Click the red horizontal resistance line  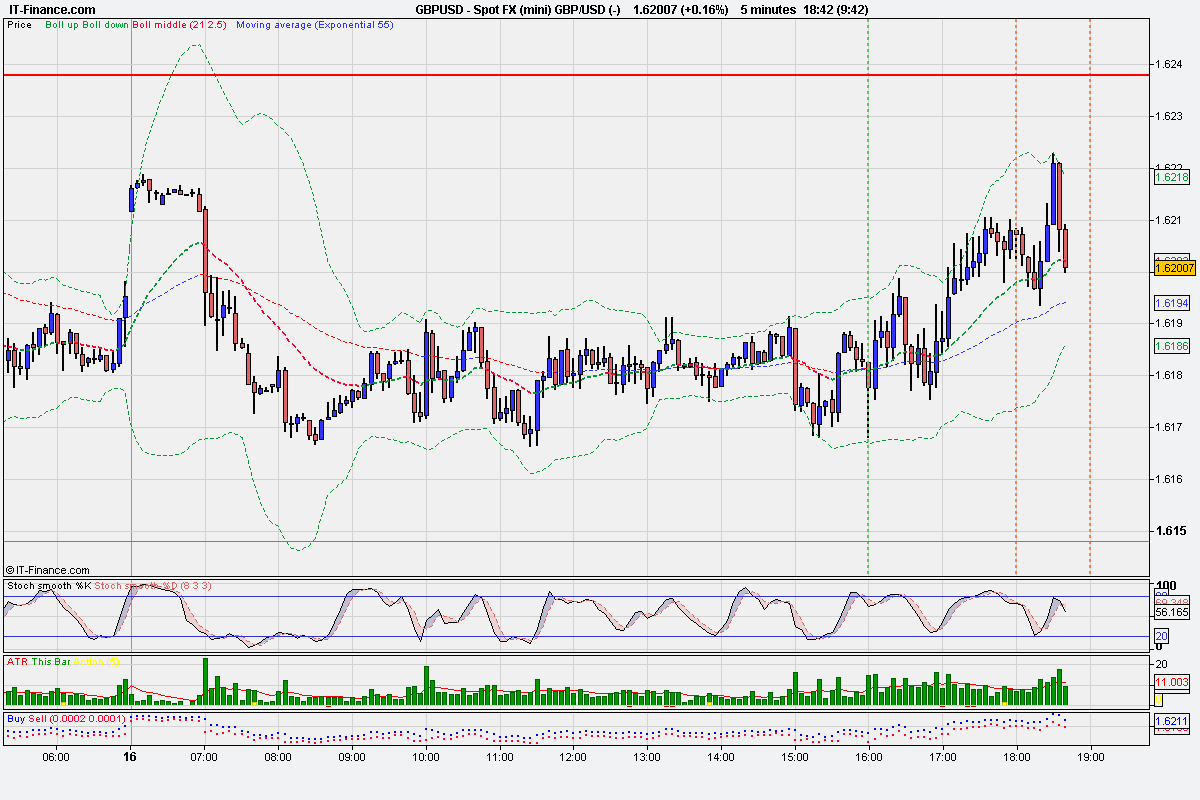tap(575, 75)
